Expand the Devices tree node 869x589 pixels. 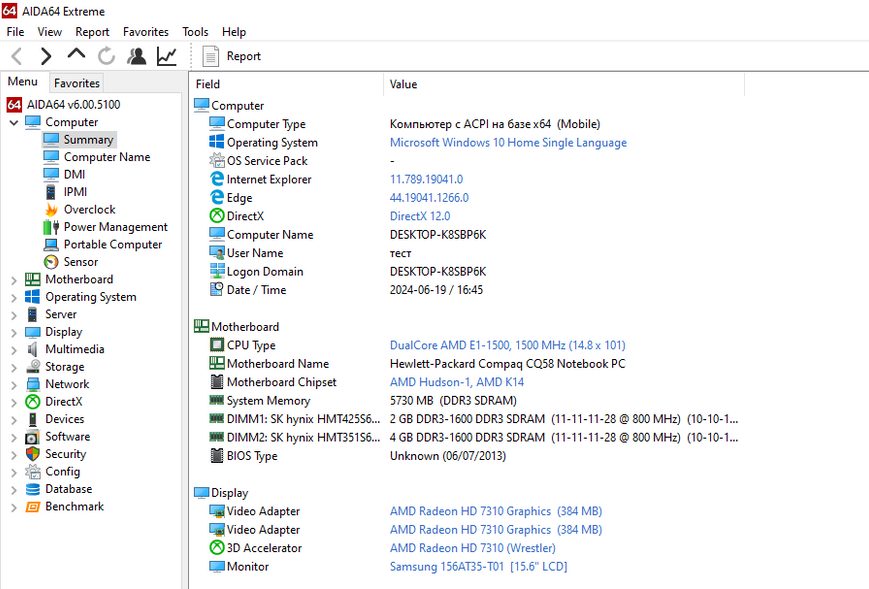point(14,420)
